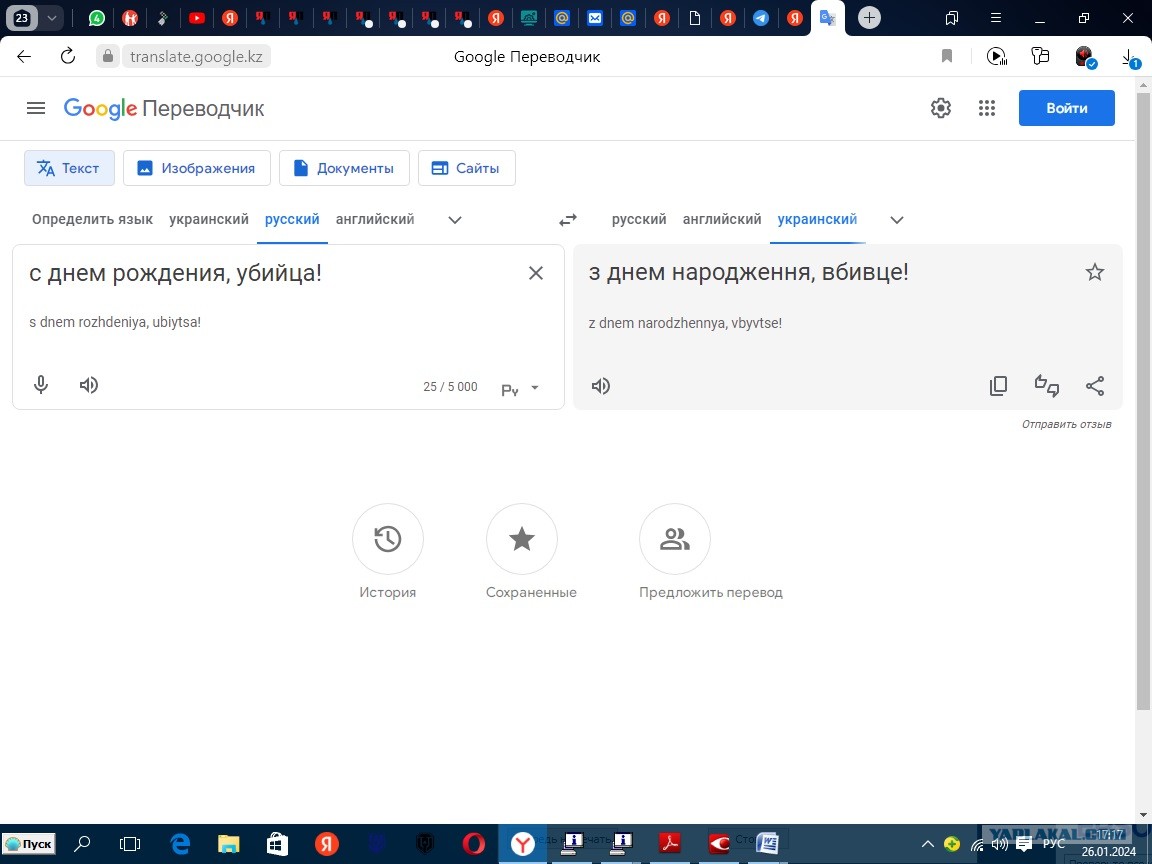Open taskbar search magnifier
Image resolution: width=1152 pixels, height=864 pixels.
[x=82, y=843]
